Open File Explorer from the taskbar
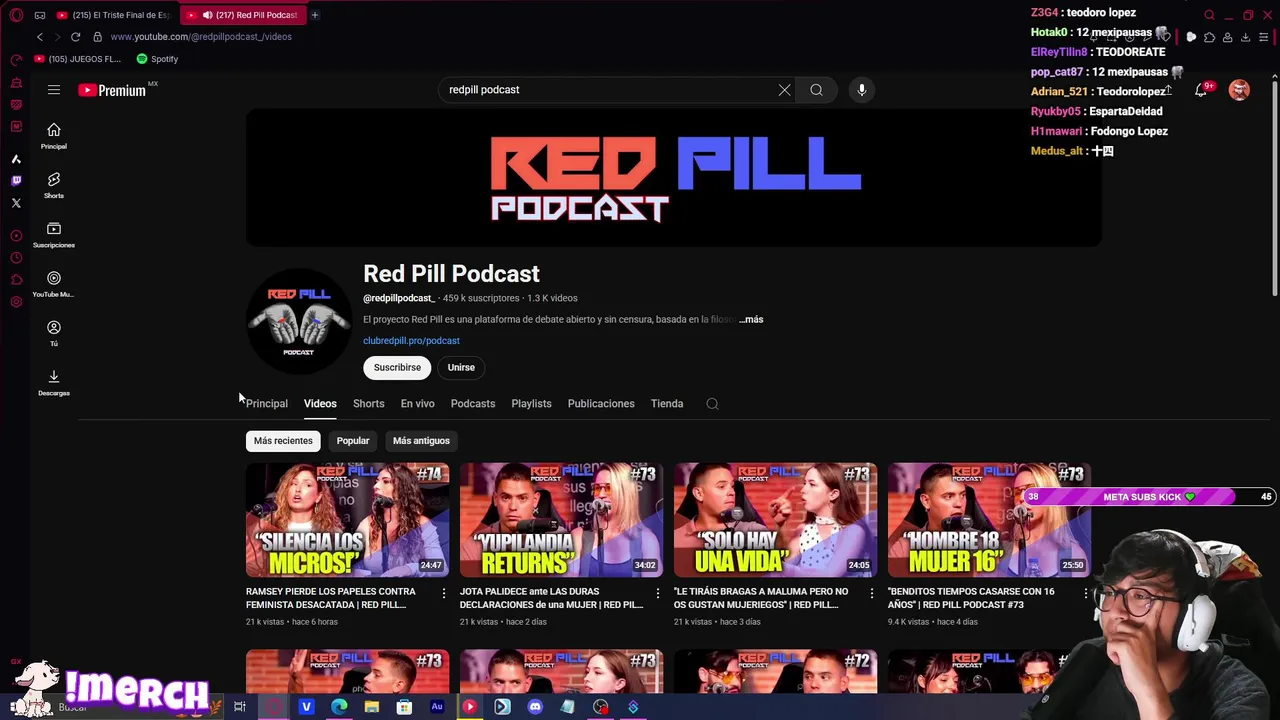Viewport: 1280px width, 720px height. (372, 707)
